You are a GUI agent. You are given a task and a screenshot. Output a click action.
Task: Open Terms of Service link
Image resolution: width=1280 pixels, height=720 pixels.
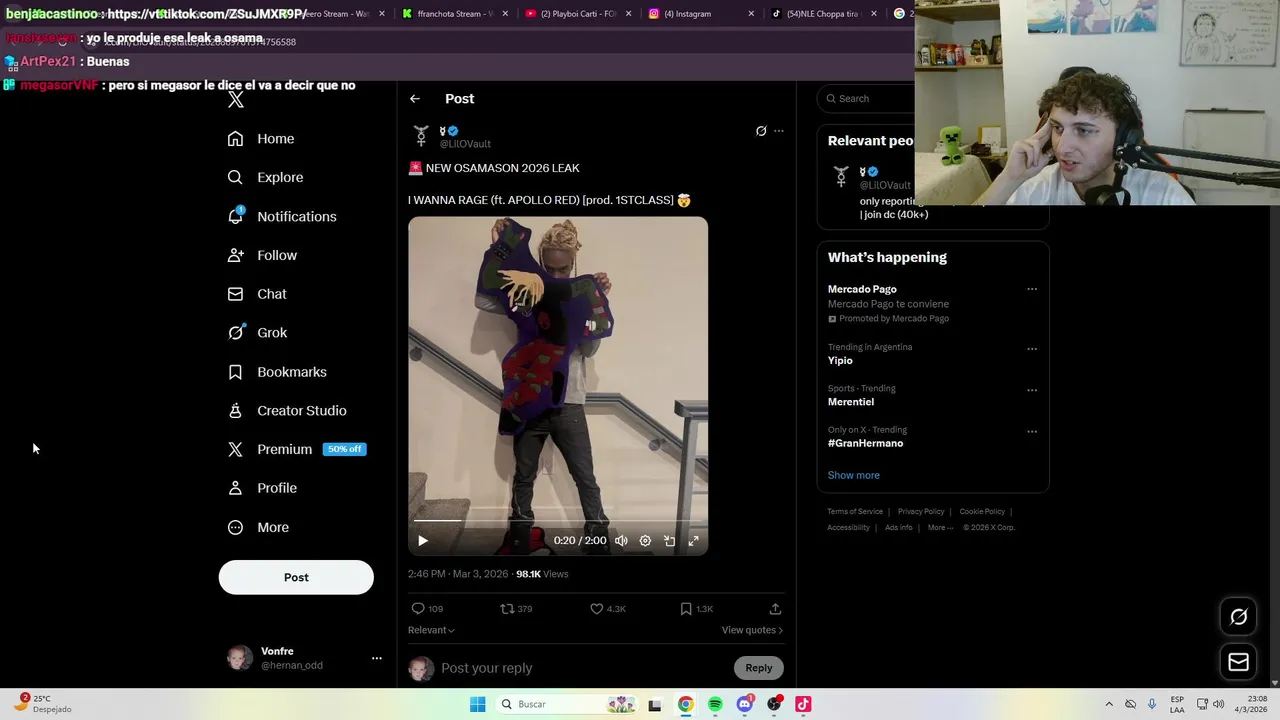855,512
